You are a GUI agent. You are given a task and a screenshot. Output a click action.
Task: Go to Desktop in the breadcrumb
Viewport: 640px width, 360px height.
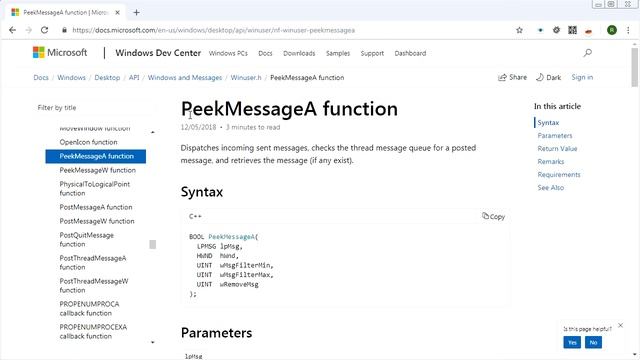click(107, 78)
